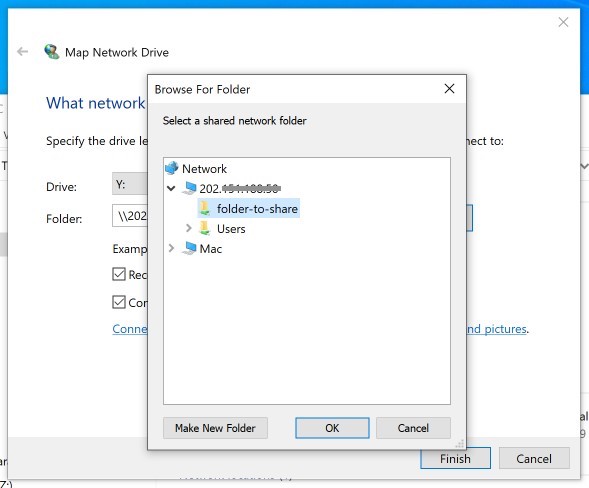Click the Users shared folder icon
589x488 pixels.
[205, 228]
